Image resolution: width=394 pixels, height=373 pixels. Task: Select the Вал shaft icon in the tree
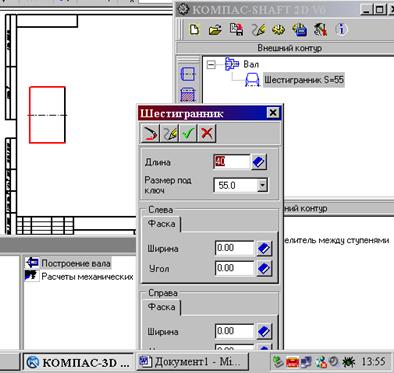(x=232, y=63)
